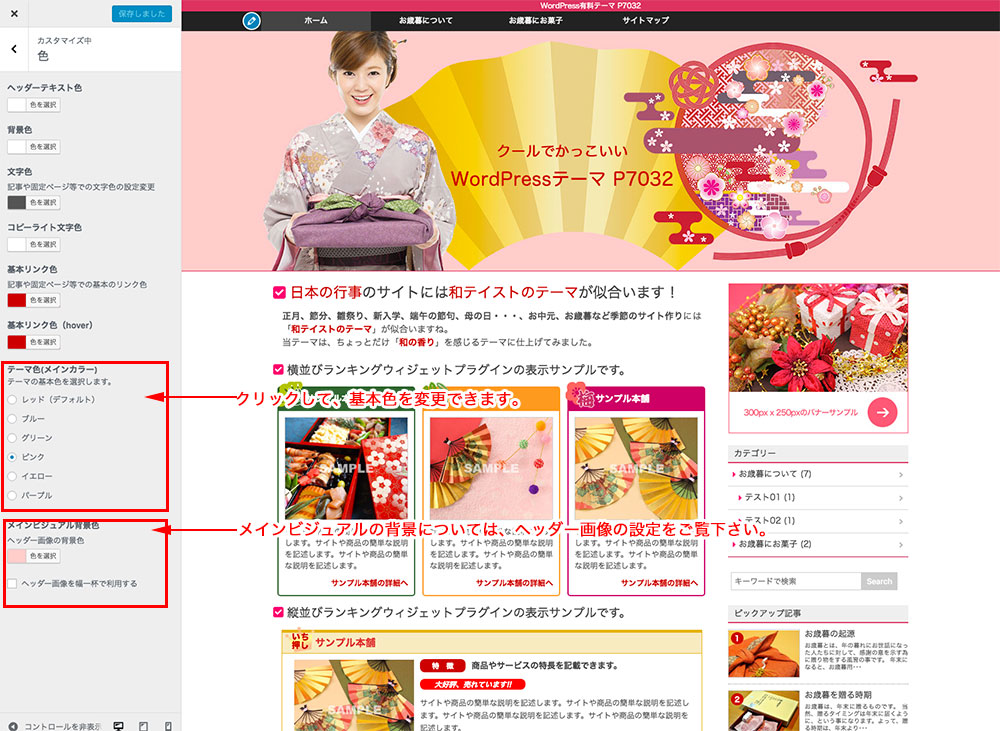1000x731 pixels.
Task: Expand お歳暮にお菓子 (2) category chevron
Action: click(901, 545)
